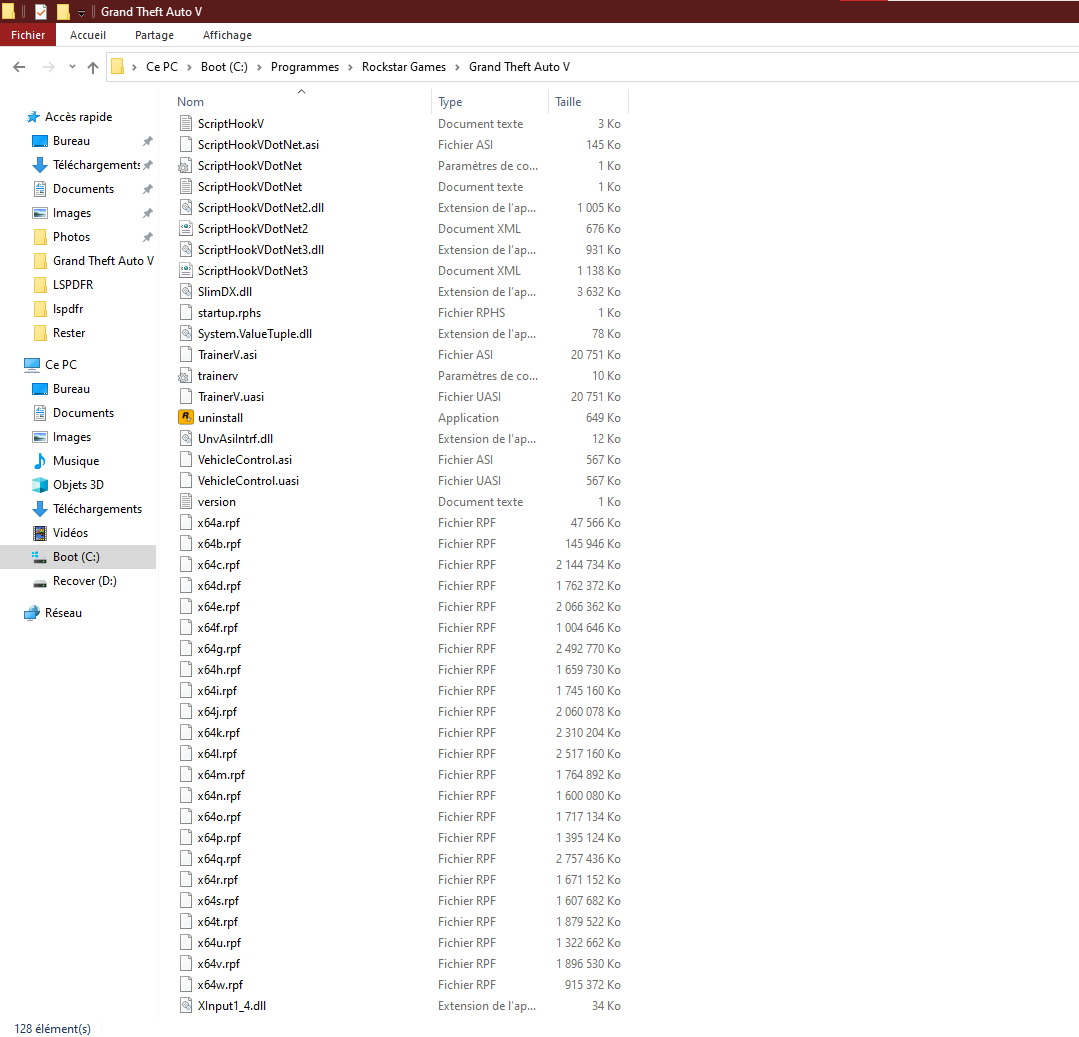
Task: Open pinned Téléchargements under Accès rapide
Action: 96,165
